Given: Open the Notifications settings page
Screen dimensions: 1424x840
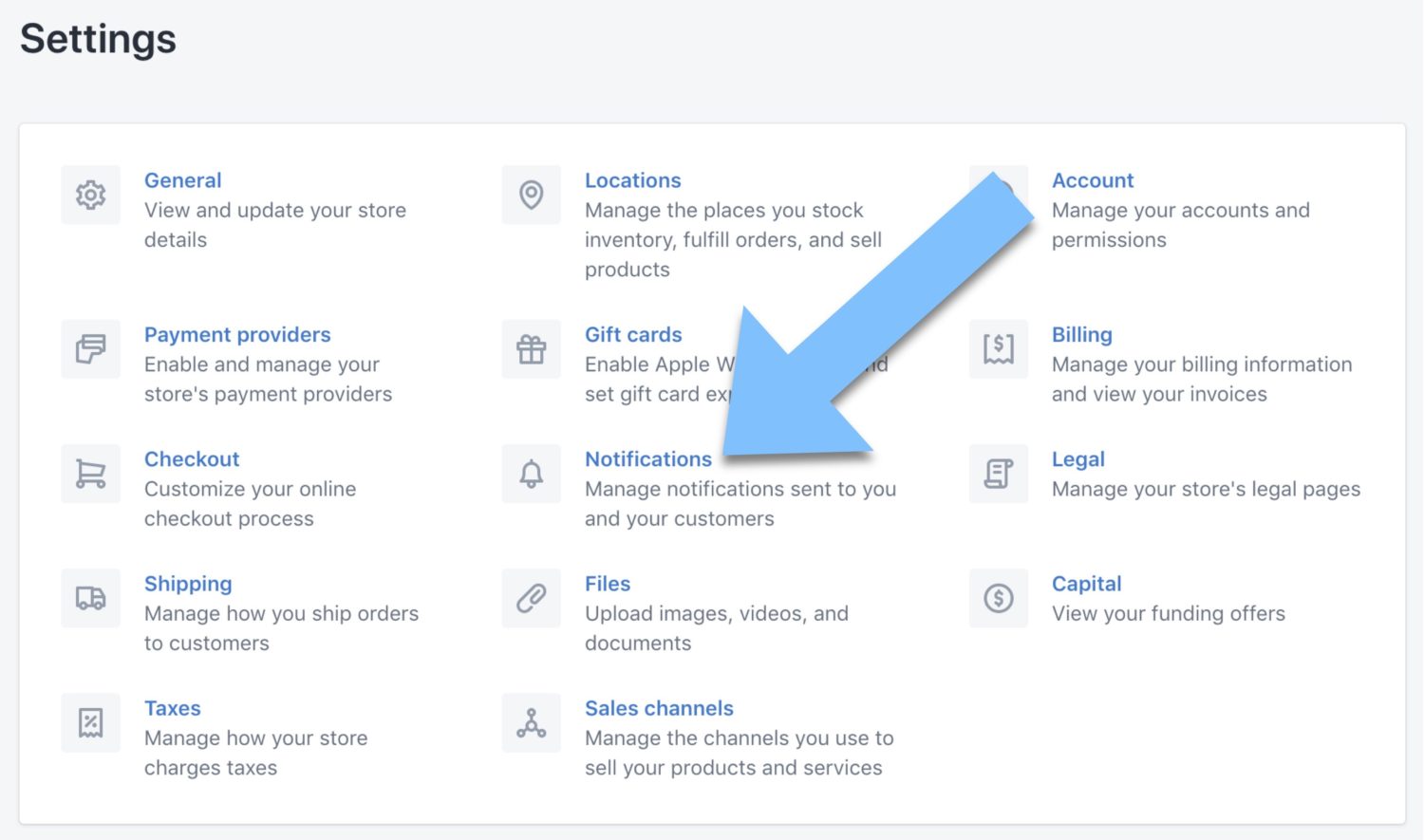Looking at the screenshot, I should 648,459.
